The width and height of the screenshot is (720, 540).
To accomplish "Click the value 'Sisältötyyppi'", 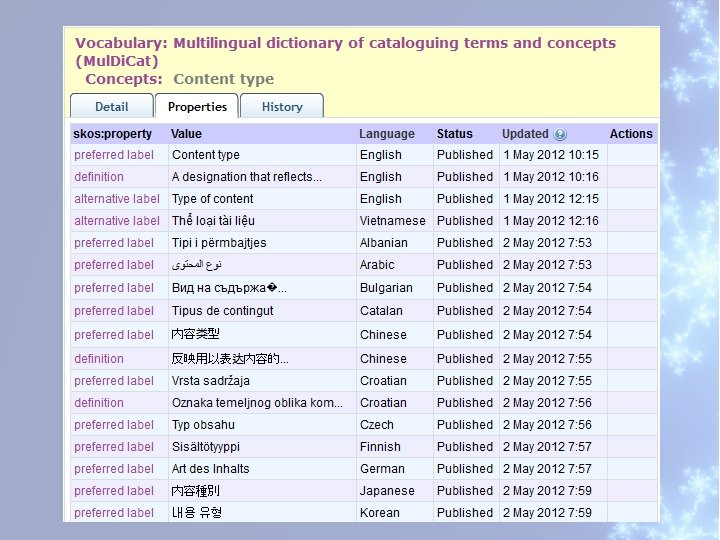I will 206,447.
